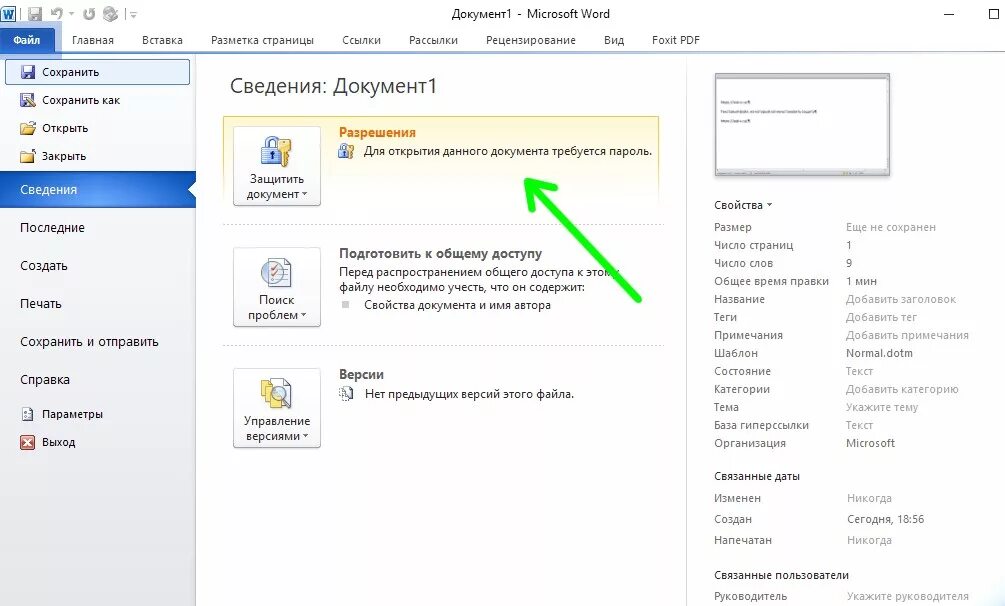Click the Защитить документ dropdown button
The height and width of the screenshot is (606, 1005).
click(276, 165)
